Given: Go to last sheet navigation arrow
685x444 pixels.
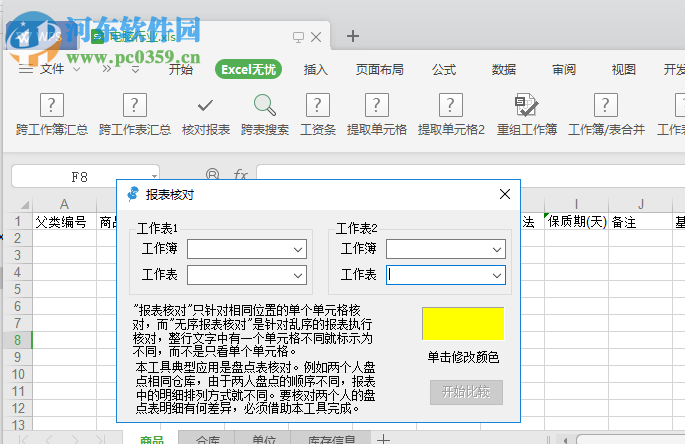Looking at the screenshot, I should click(101, 439).
